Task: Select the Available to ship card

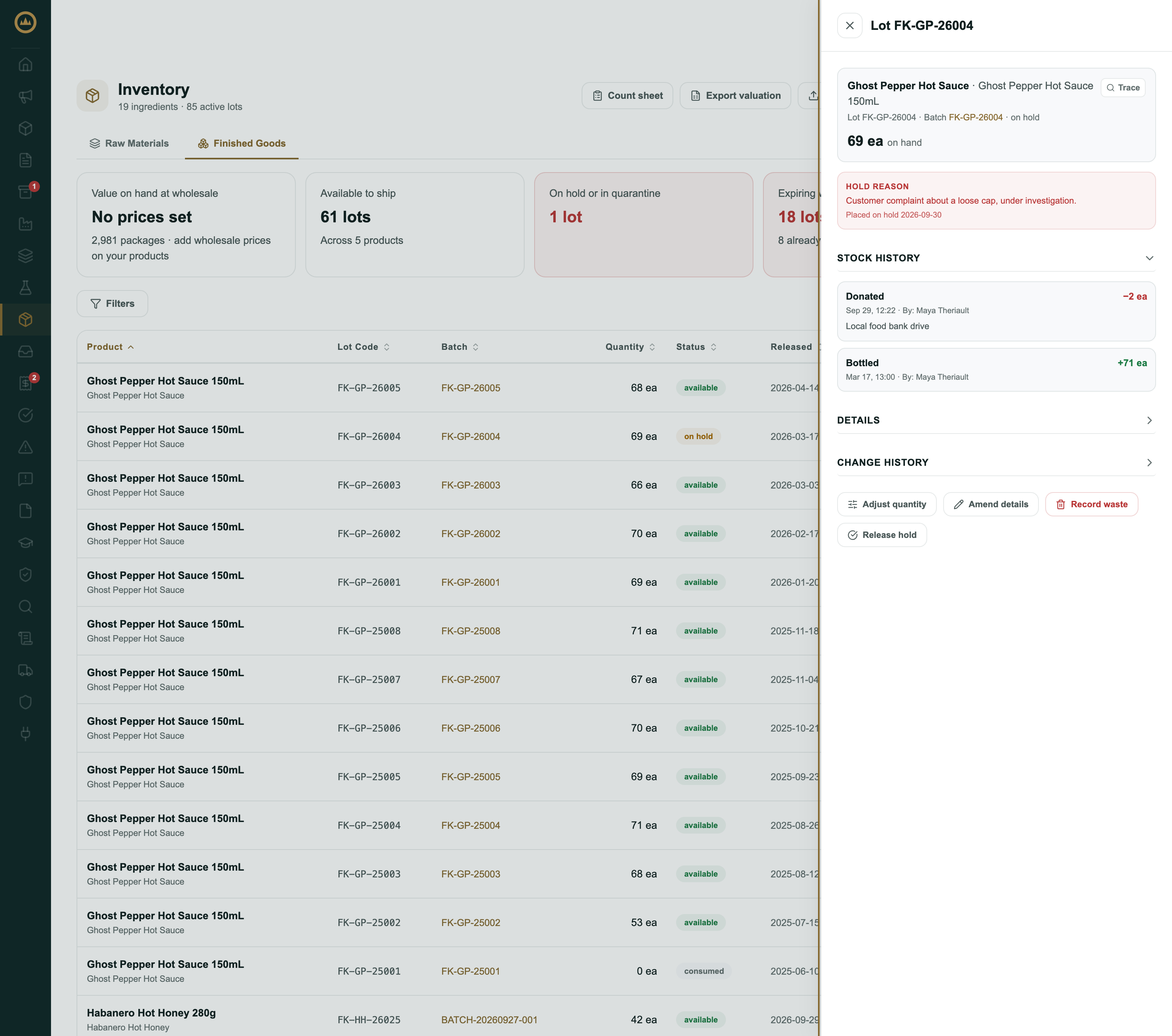Action: [x=415, y=225]
